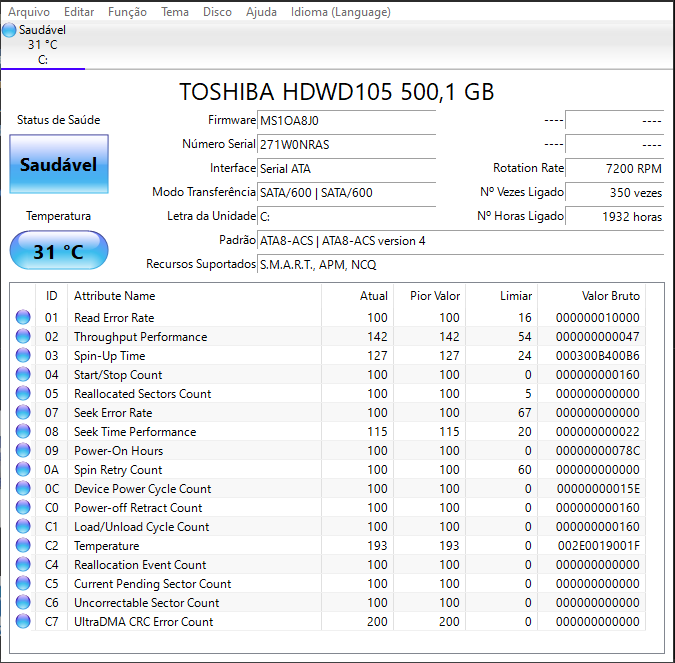Viewport: 675px width, 663px height.
Task: Open the Arquivo menu
Action: (x=29, y=12)
